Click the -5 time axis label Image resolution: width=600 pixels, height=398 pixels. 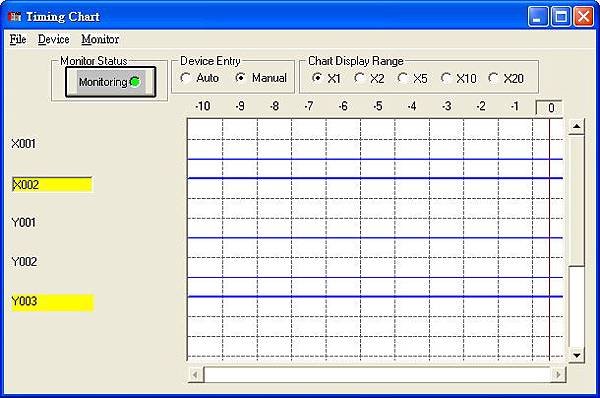(378, 106)
